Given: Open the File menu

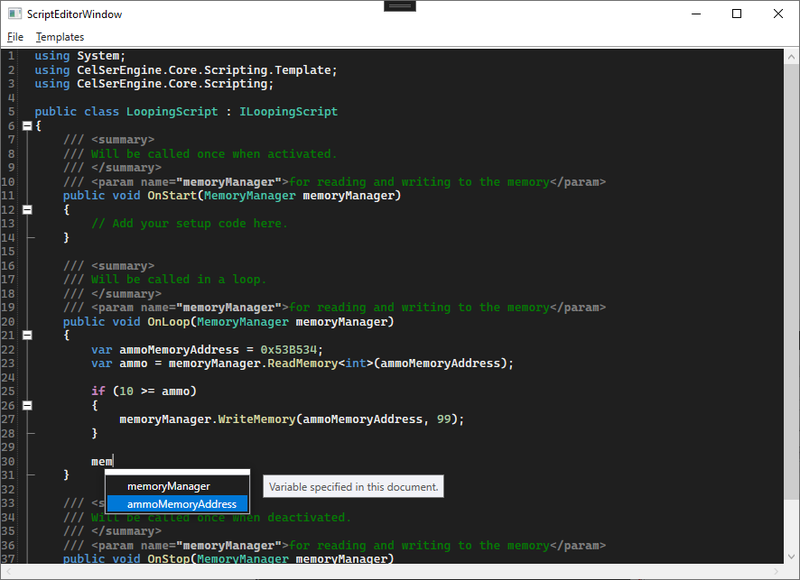Looking at the screenshot, I should pos(15,37).
